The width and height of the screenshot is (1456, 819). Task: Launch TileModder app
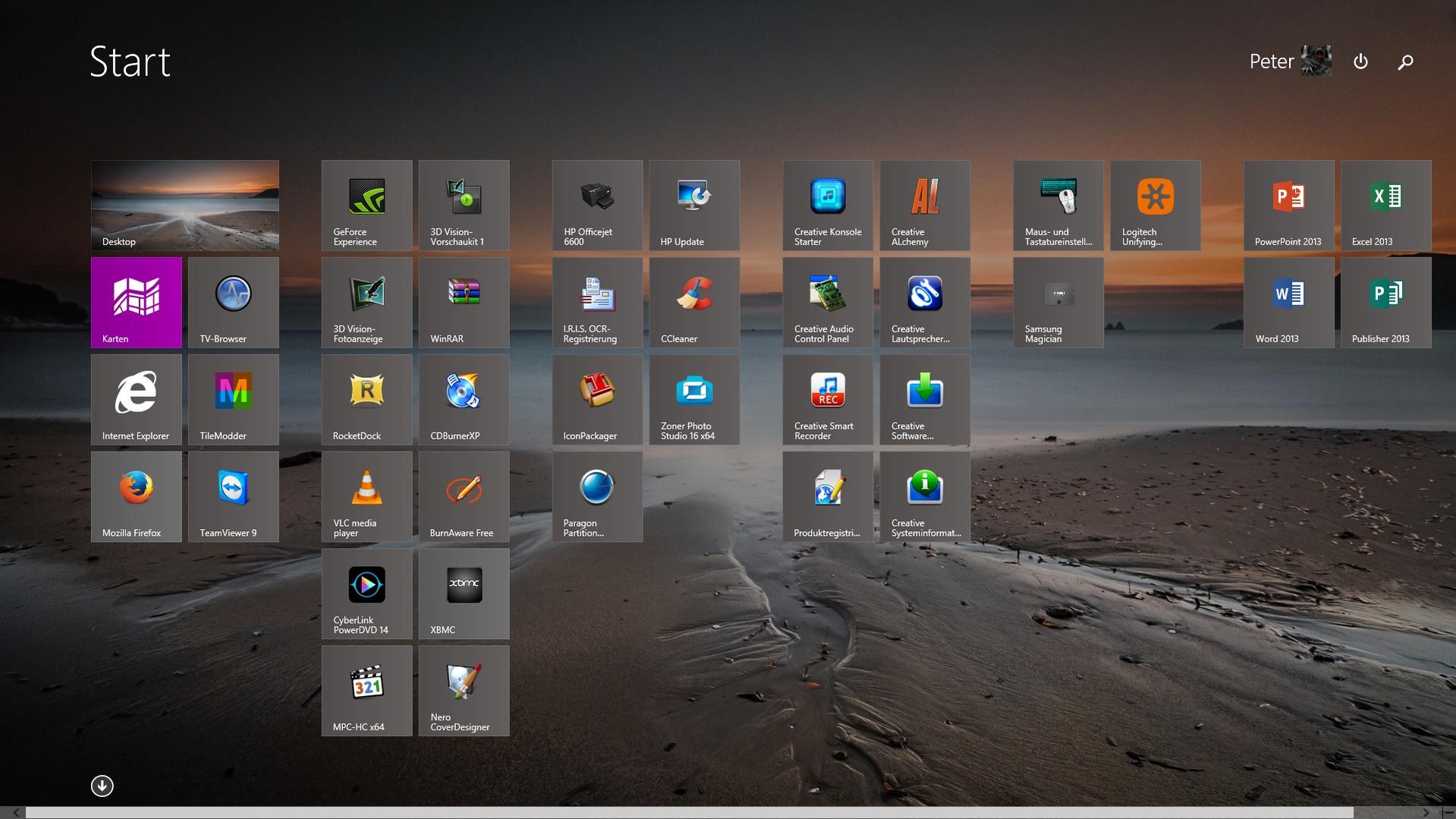click(x=234, y=399)
